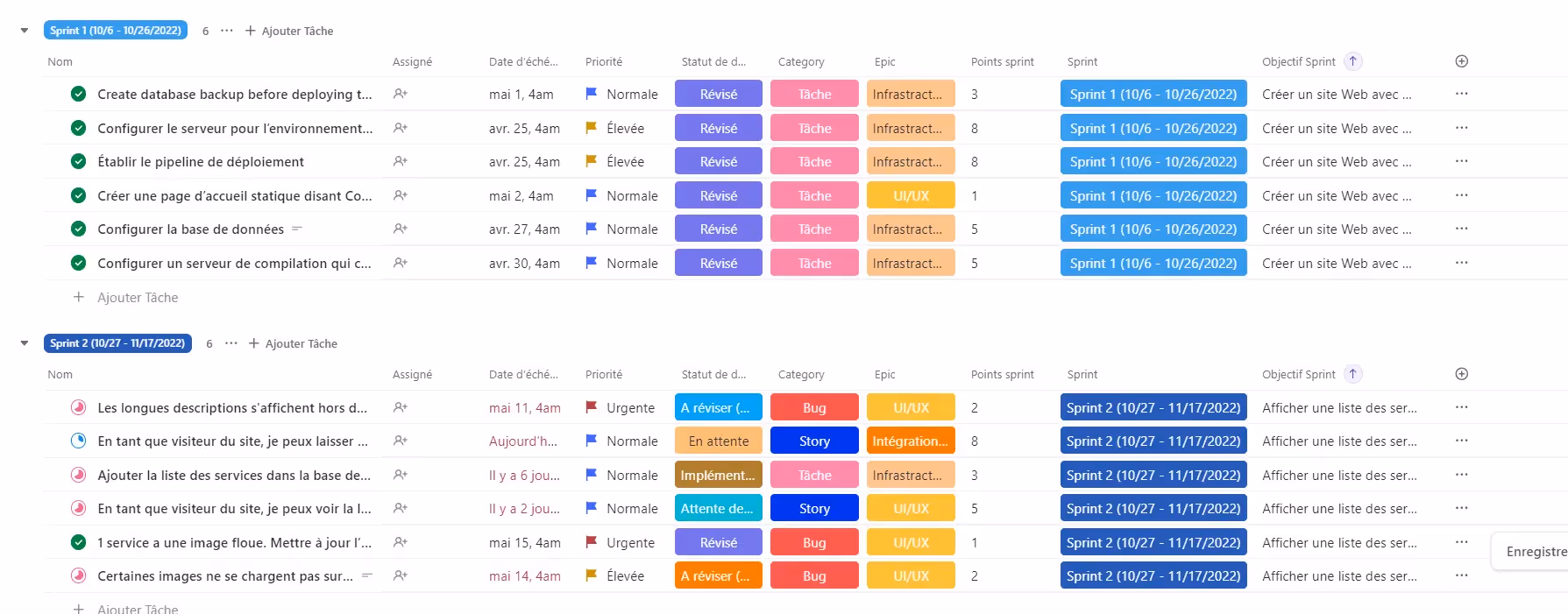The image size is (1568, 614).
Task: Click the Urgente priority flag on 'Les longues descriptions'
Action: pyautogui.click(x=592, y=407)
